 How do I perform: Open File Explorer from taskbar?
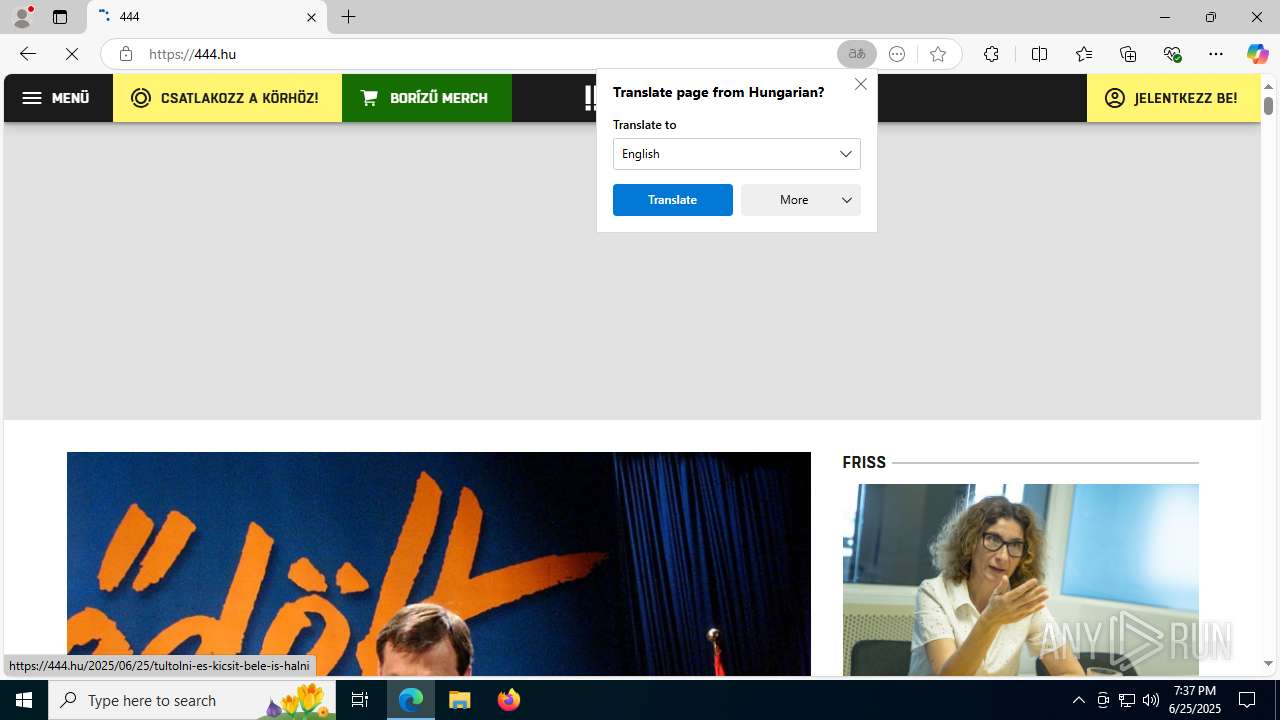click(460, 700)
